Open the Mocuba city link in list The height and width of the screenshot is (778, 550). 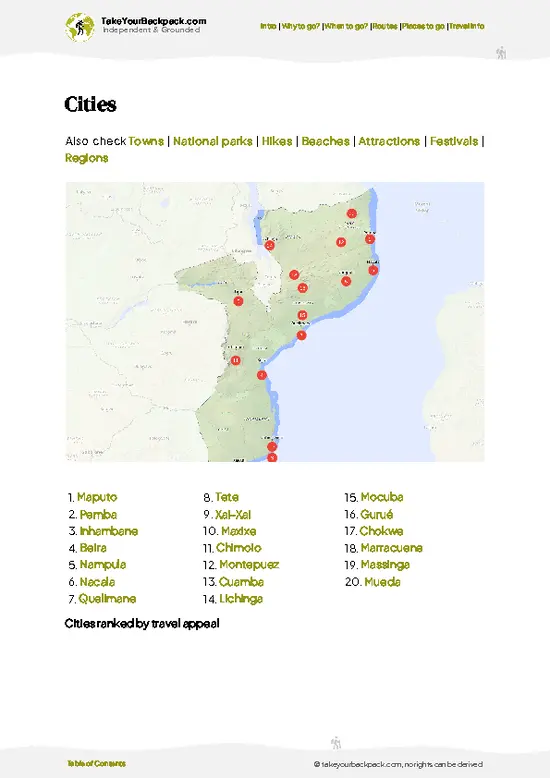coord(382,497)
